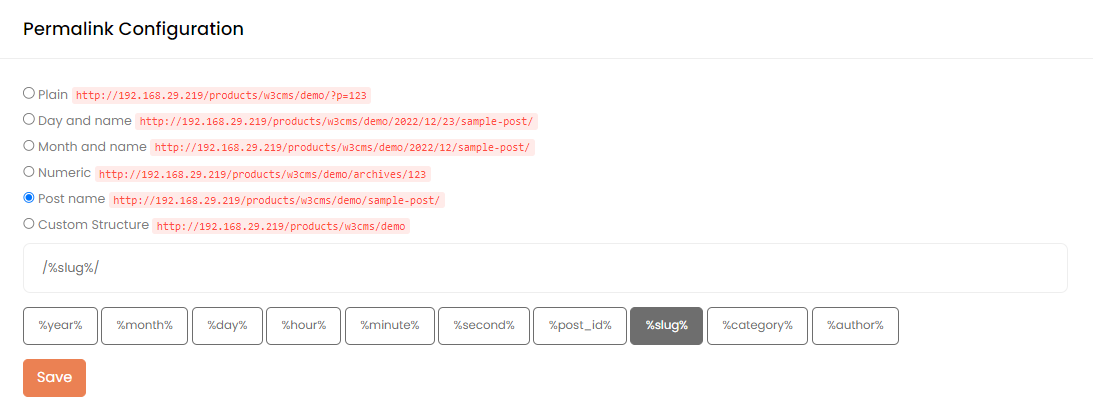1093x420 pixels.
Task: Select the Plain permalink radio button
Action: (x=29, y=93)
